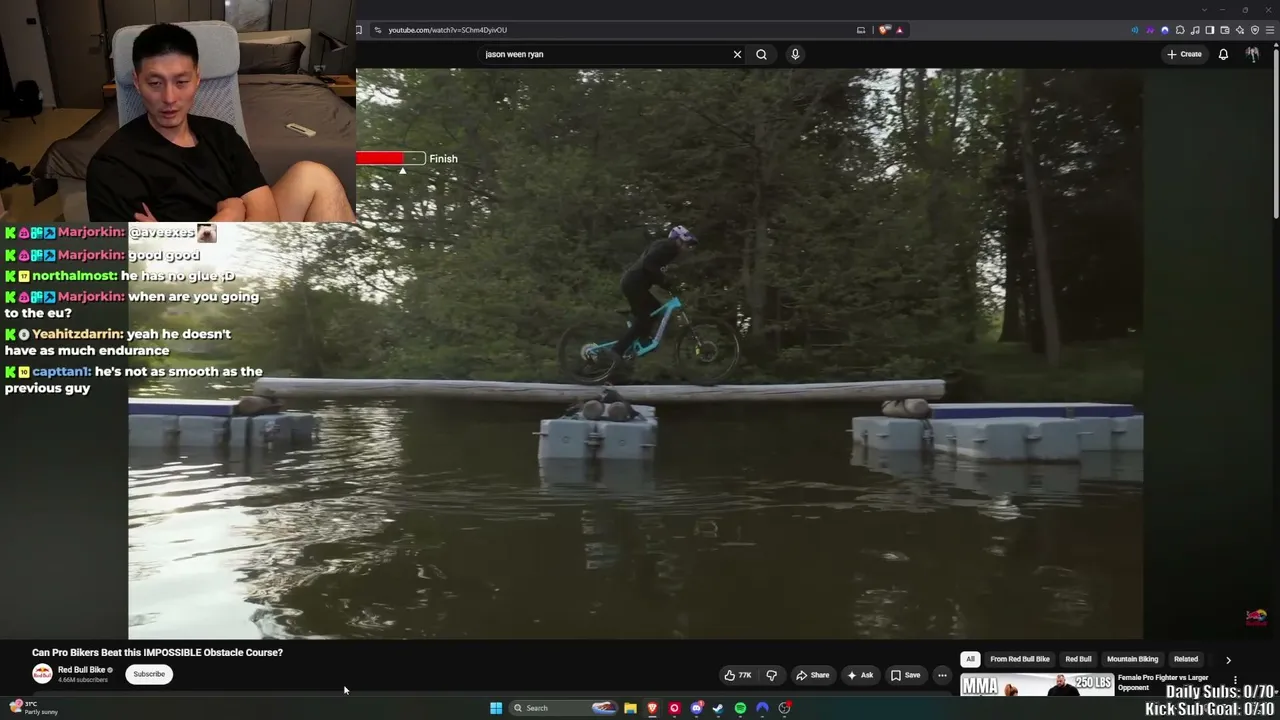Save the video to a playlist
The height and width of the screenshot is (720, 1280).
click(x=906, y=675)
